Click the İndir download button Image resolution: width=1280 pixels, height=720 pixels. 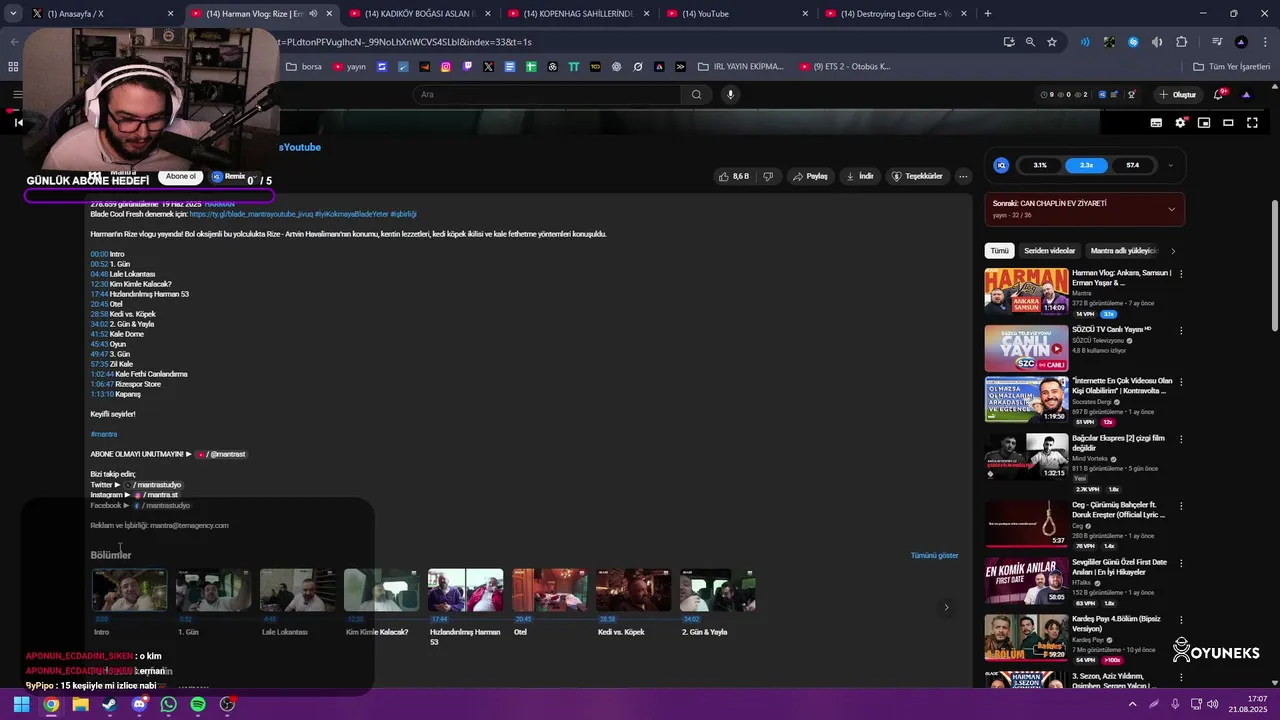tap(860, 176)
